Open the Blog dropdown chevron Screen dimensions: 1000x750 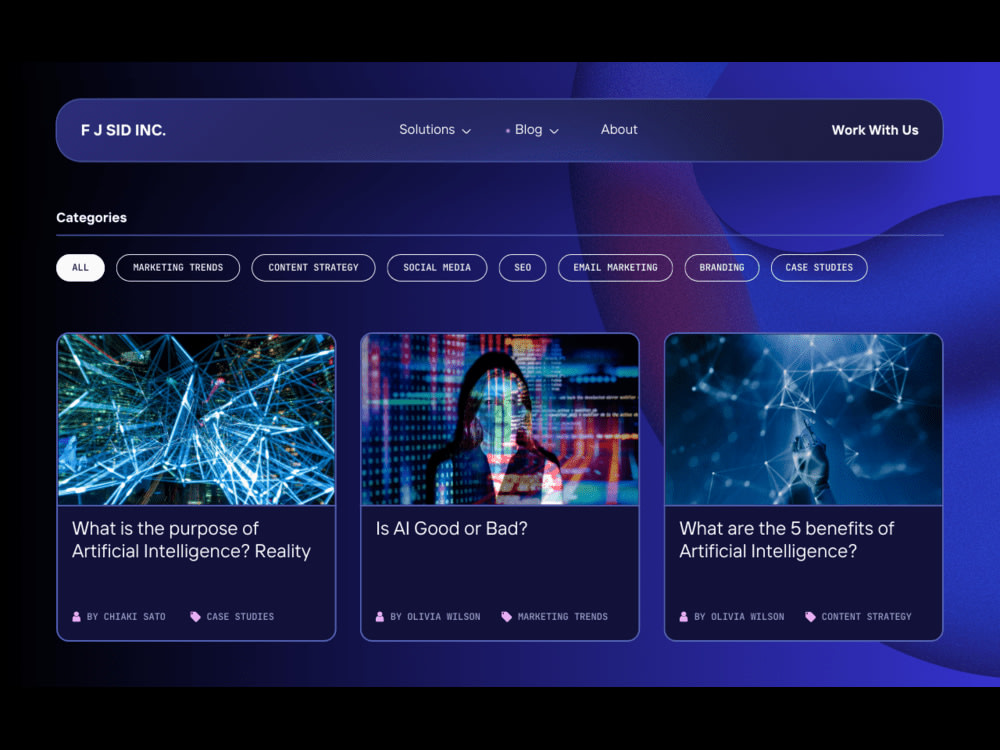click(555, 131)
